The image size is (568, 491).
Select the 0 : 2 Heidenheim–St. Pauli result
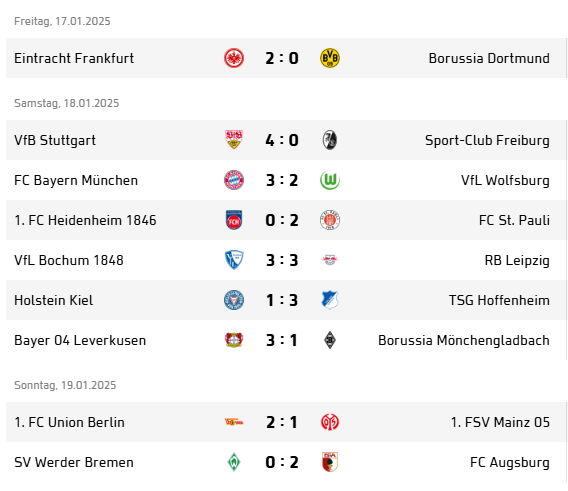pos(282,220)
